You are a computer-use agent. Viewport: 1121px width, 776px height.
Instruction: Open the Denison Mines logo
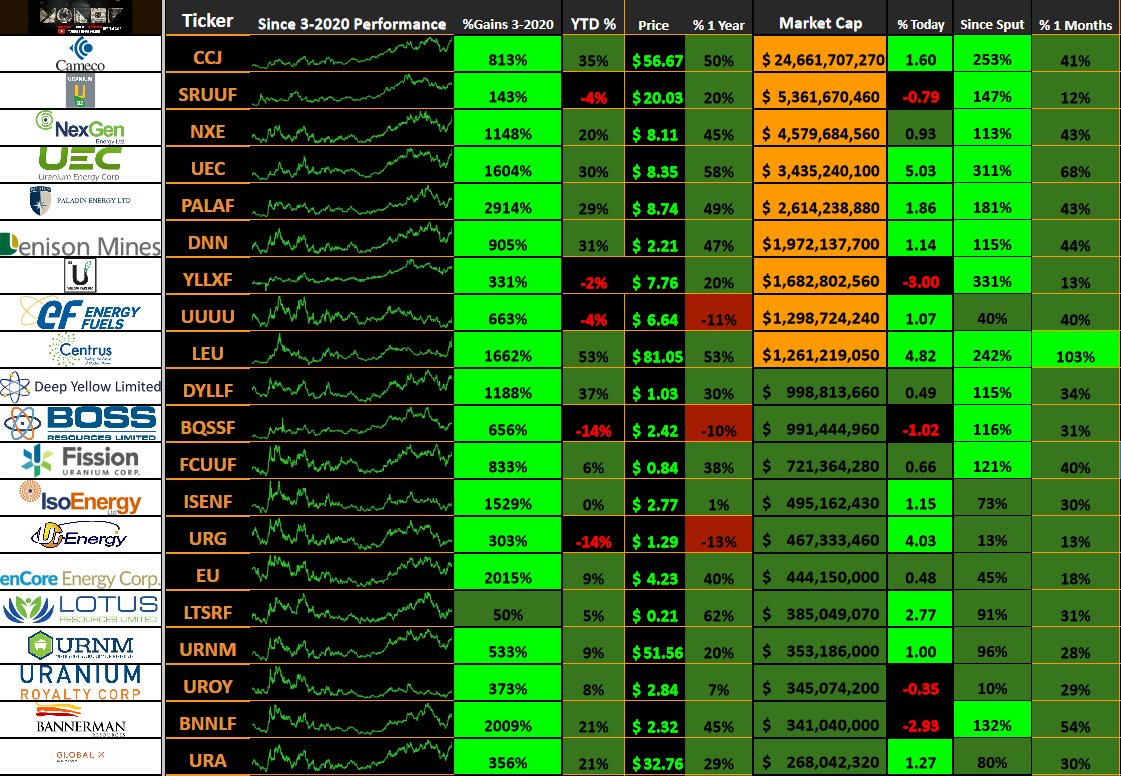(80, 245)
